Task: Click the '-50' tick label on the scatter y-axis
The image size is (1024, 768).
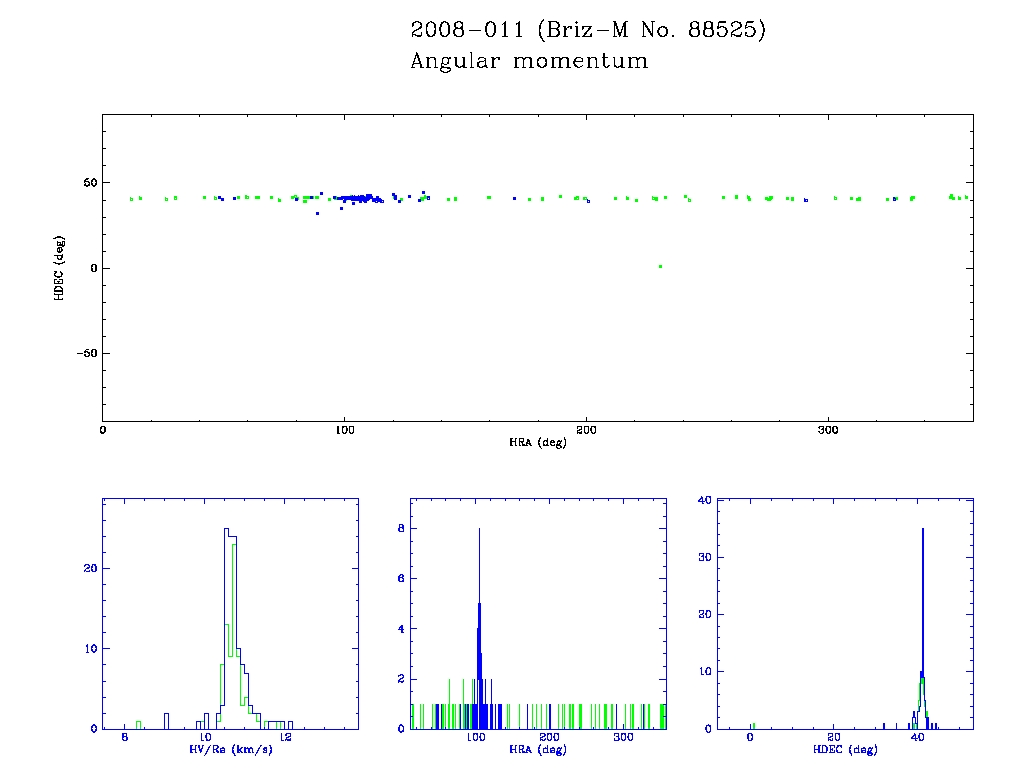Action: point(85,353)
